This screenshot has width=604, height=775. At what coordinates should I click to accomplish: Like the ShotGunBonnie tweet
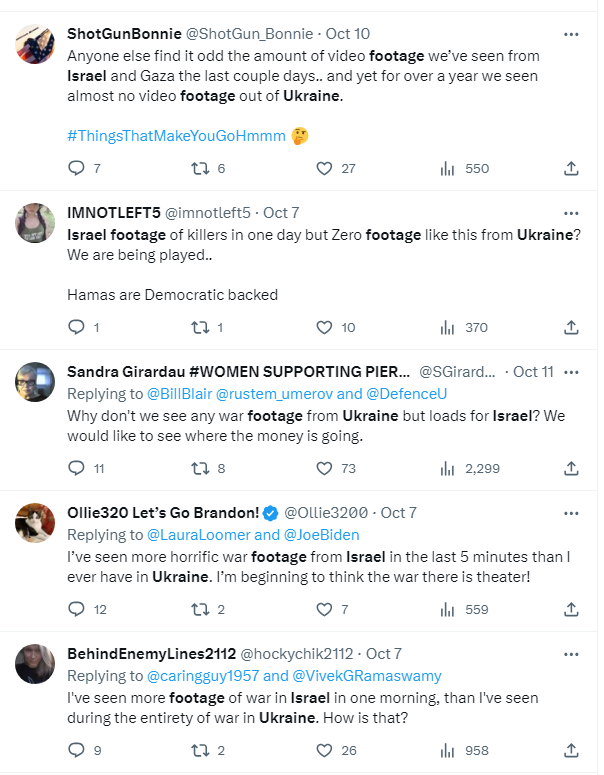[x=324, y=168]
